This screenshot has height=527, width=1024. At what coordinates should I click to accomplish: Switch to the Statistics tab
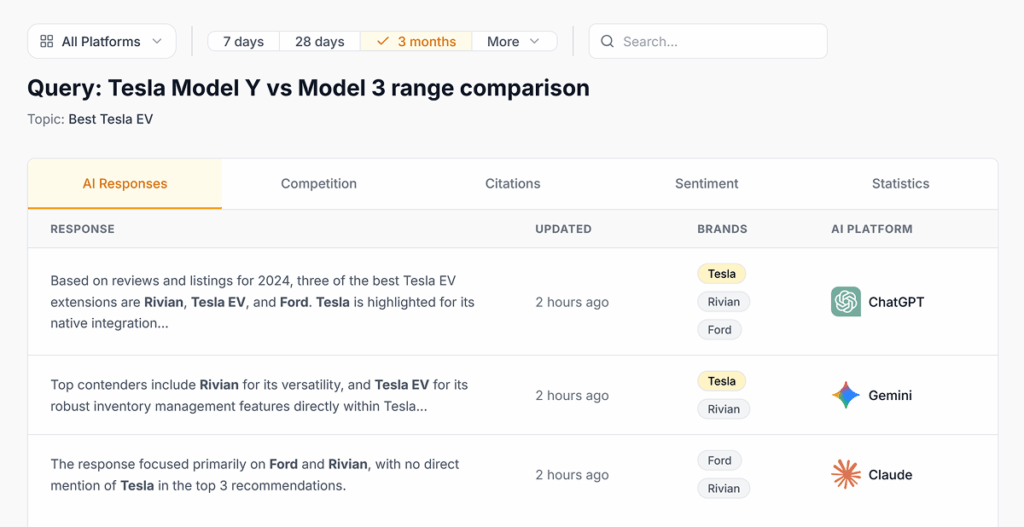point(901,184)
